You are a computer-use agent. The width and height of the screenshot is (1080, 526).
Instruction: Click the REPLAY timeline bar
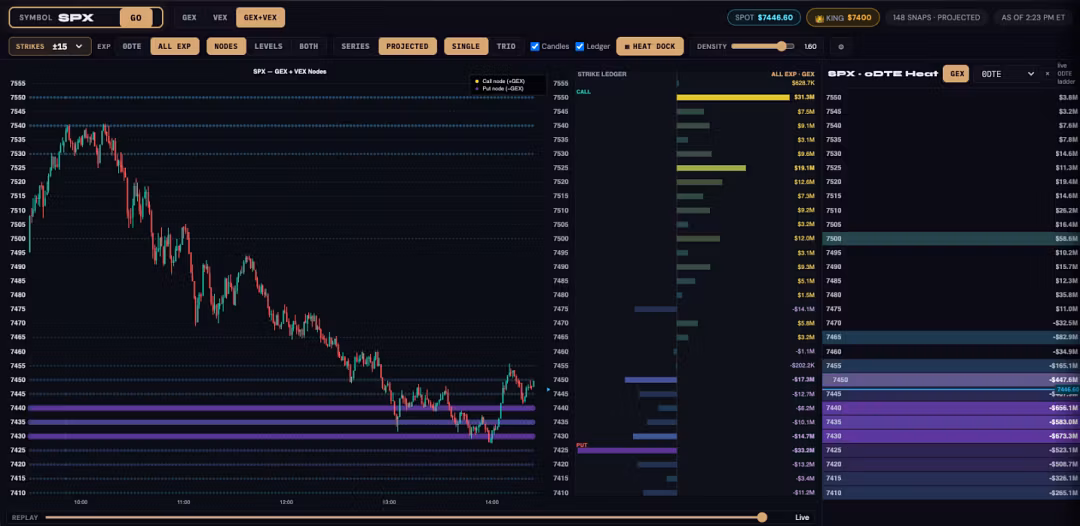point(405,518)
